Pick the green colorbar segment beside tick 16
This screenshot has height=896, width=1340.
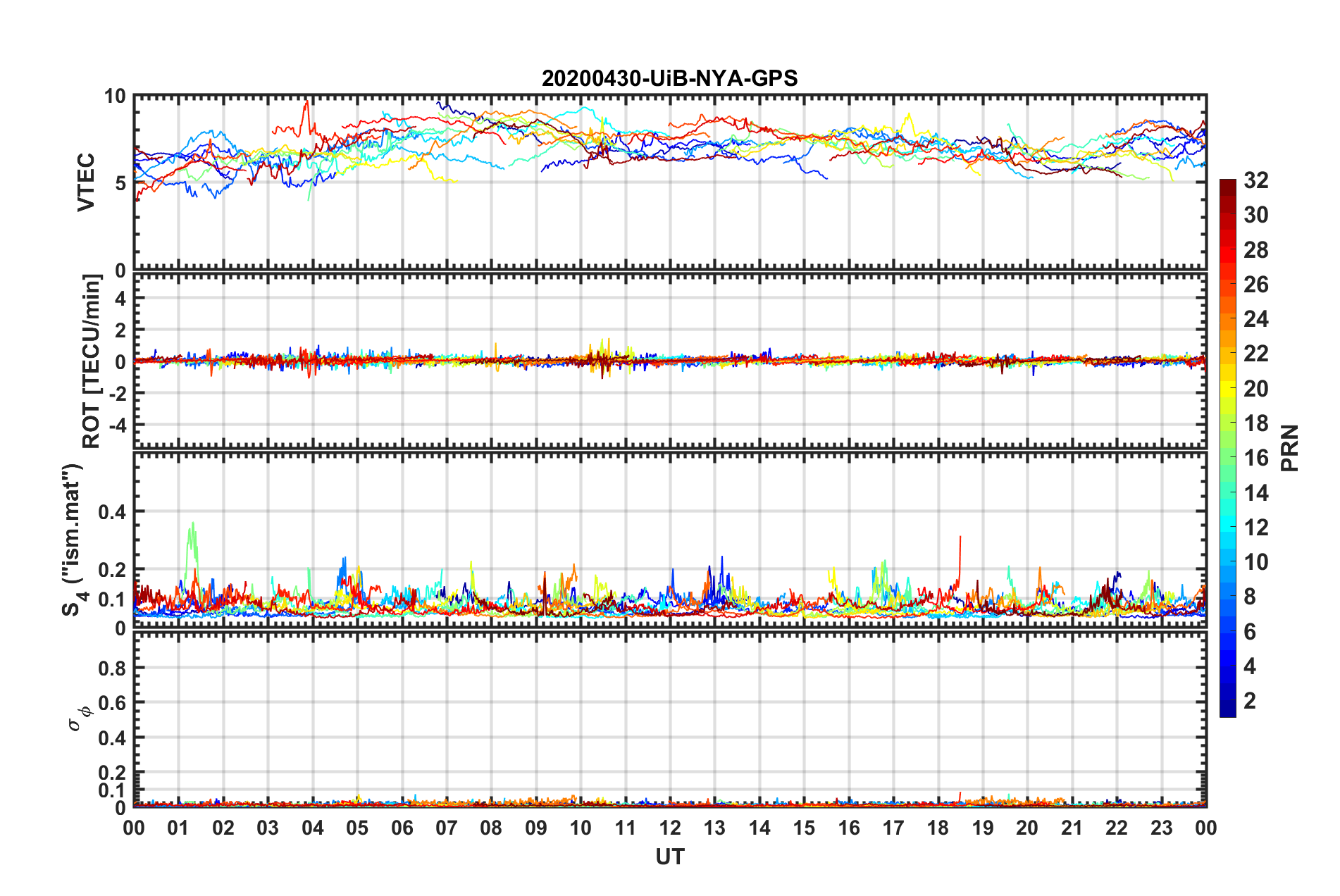1228,457
